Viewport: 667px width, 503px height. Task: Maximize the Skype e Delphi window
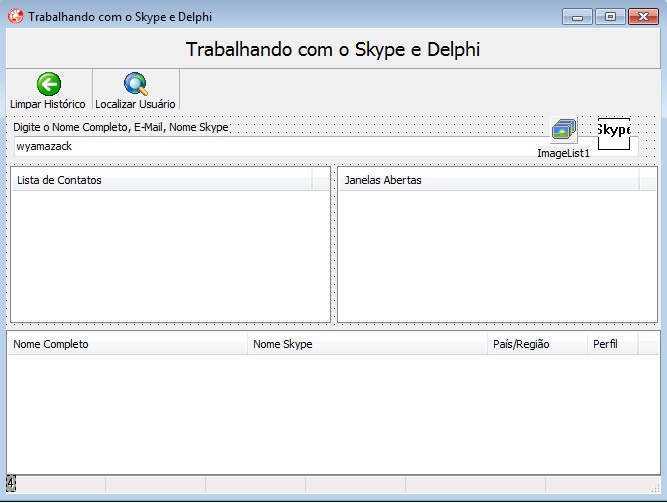coord(609,16)
